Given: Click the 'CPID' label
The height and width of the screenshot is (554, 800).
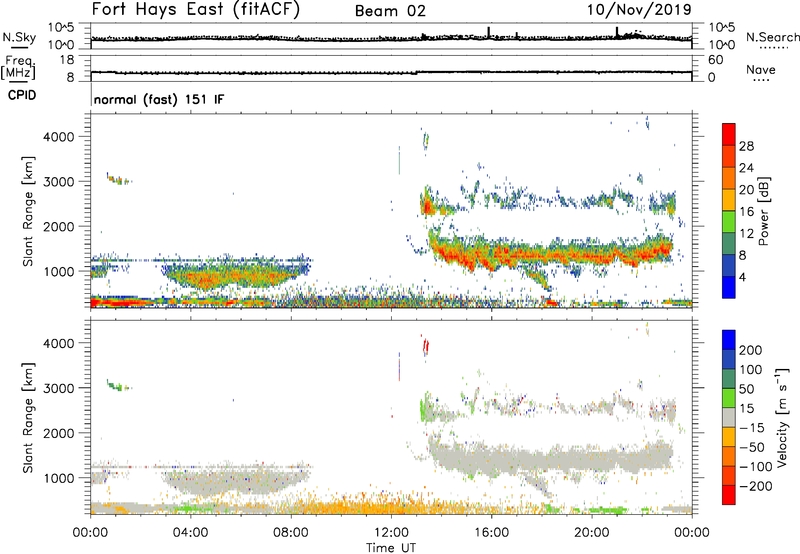Looking at the screenshot, I should click(x=22, y=95).
